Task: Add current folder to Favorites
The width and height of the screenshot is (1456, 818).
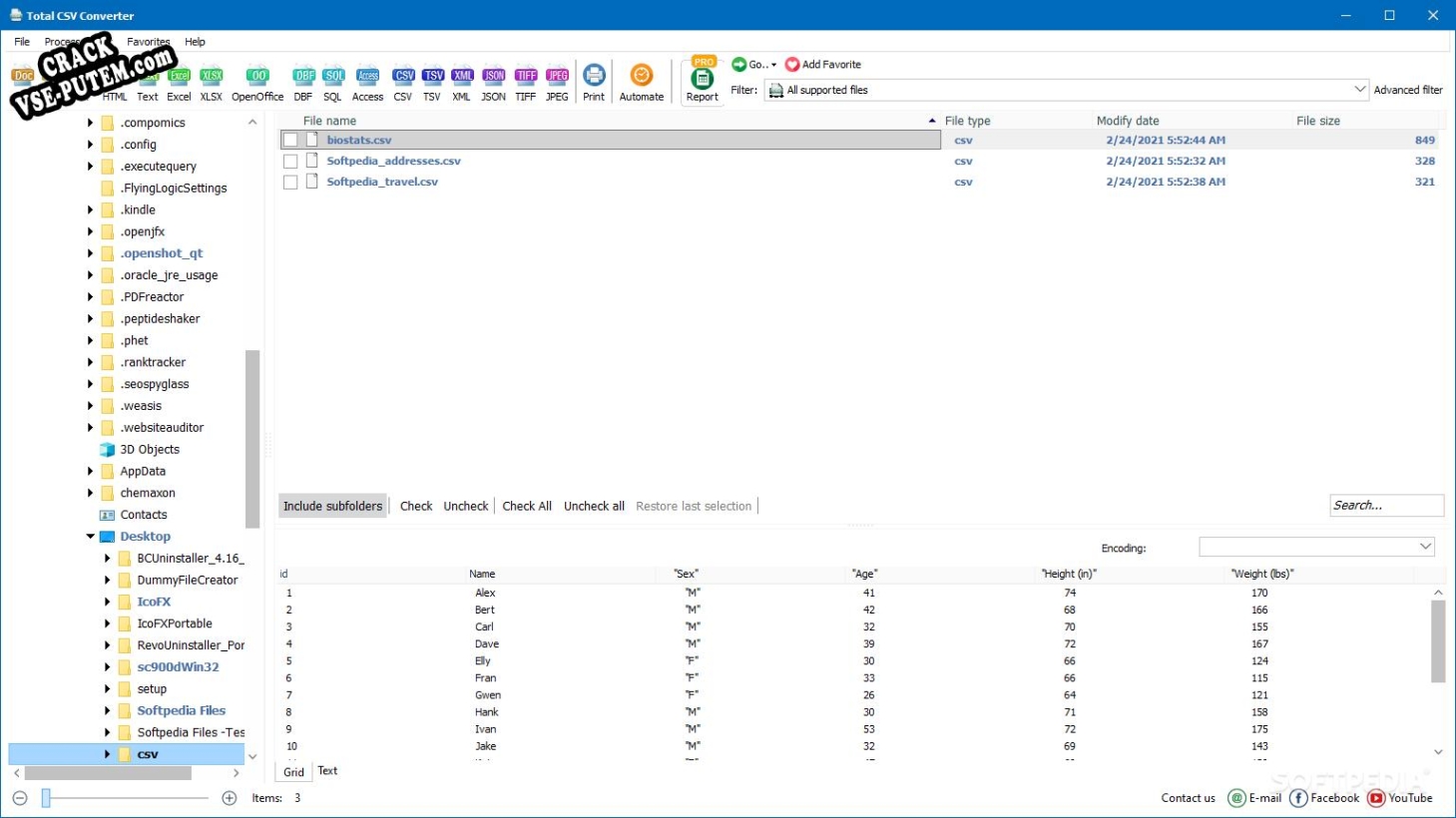Action: click(823, 64)
